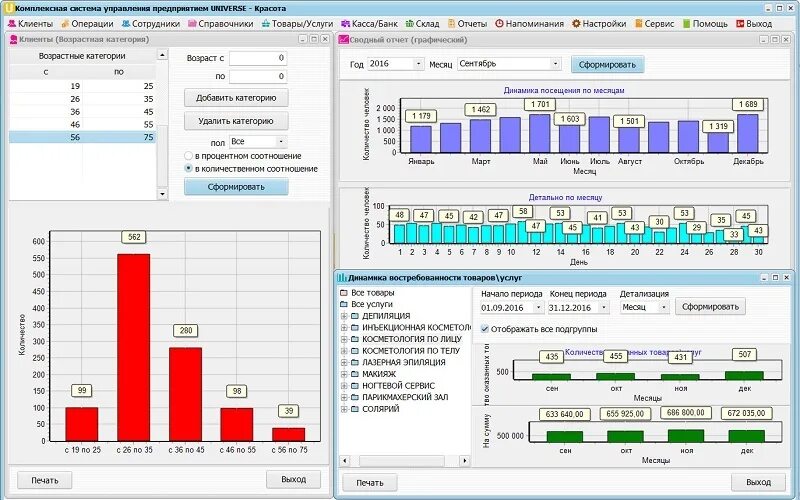Click Сформировать in Сводный отчет window
Screen dimensions: 800x500
(607, 65)
